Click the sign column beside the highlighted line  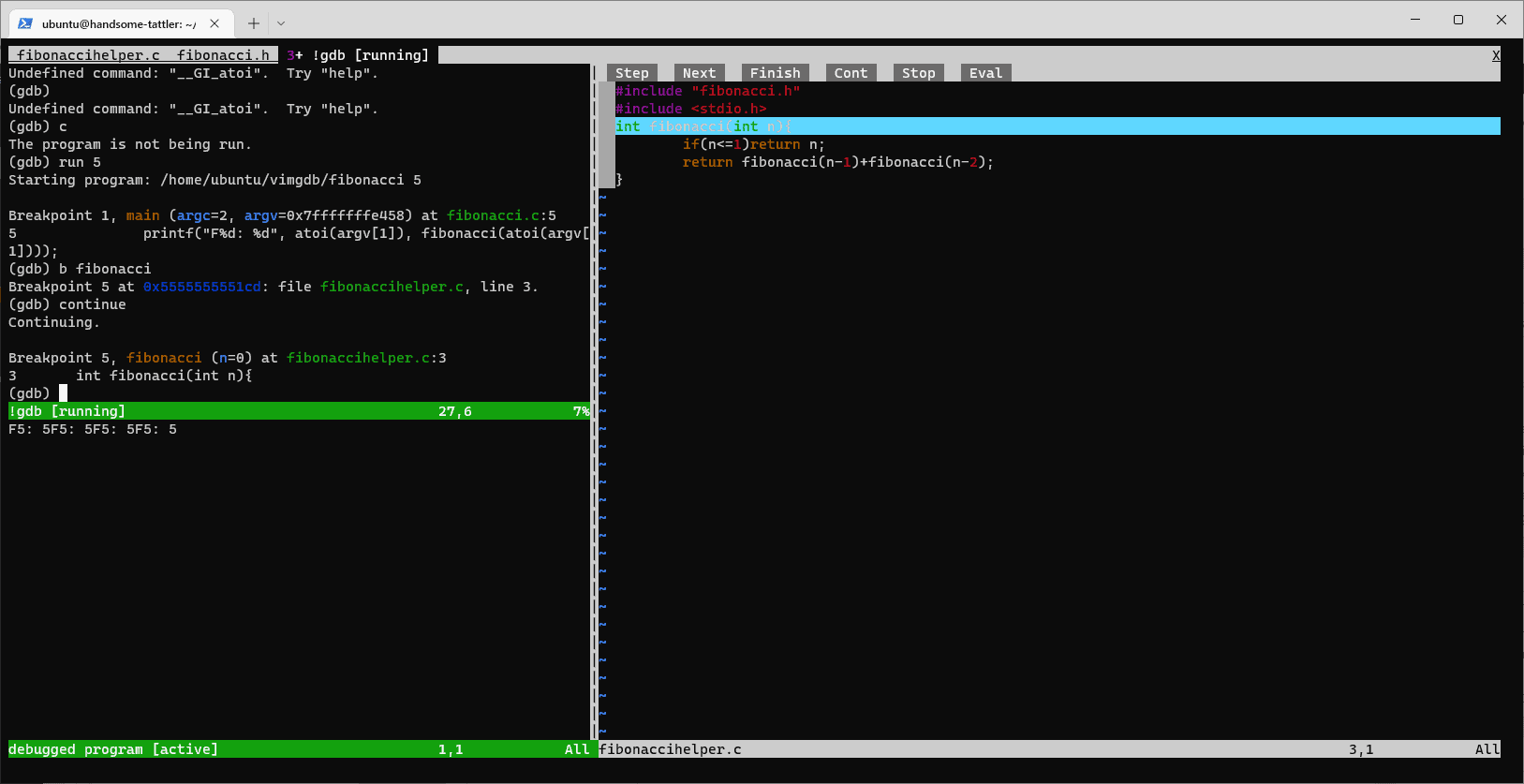click(607, 126)
